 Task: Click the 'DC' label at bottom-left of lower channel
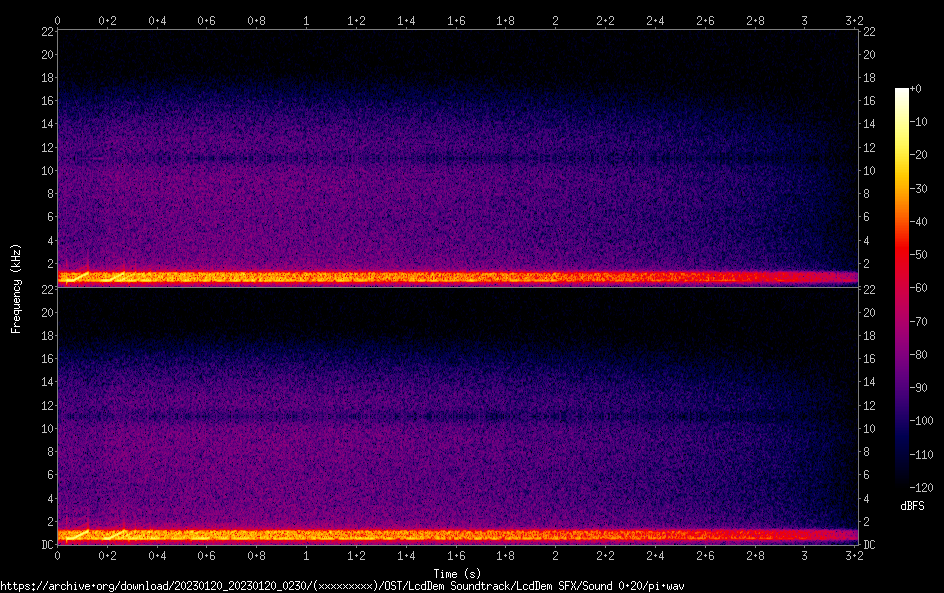(x=45, y=545)
